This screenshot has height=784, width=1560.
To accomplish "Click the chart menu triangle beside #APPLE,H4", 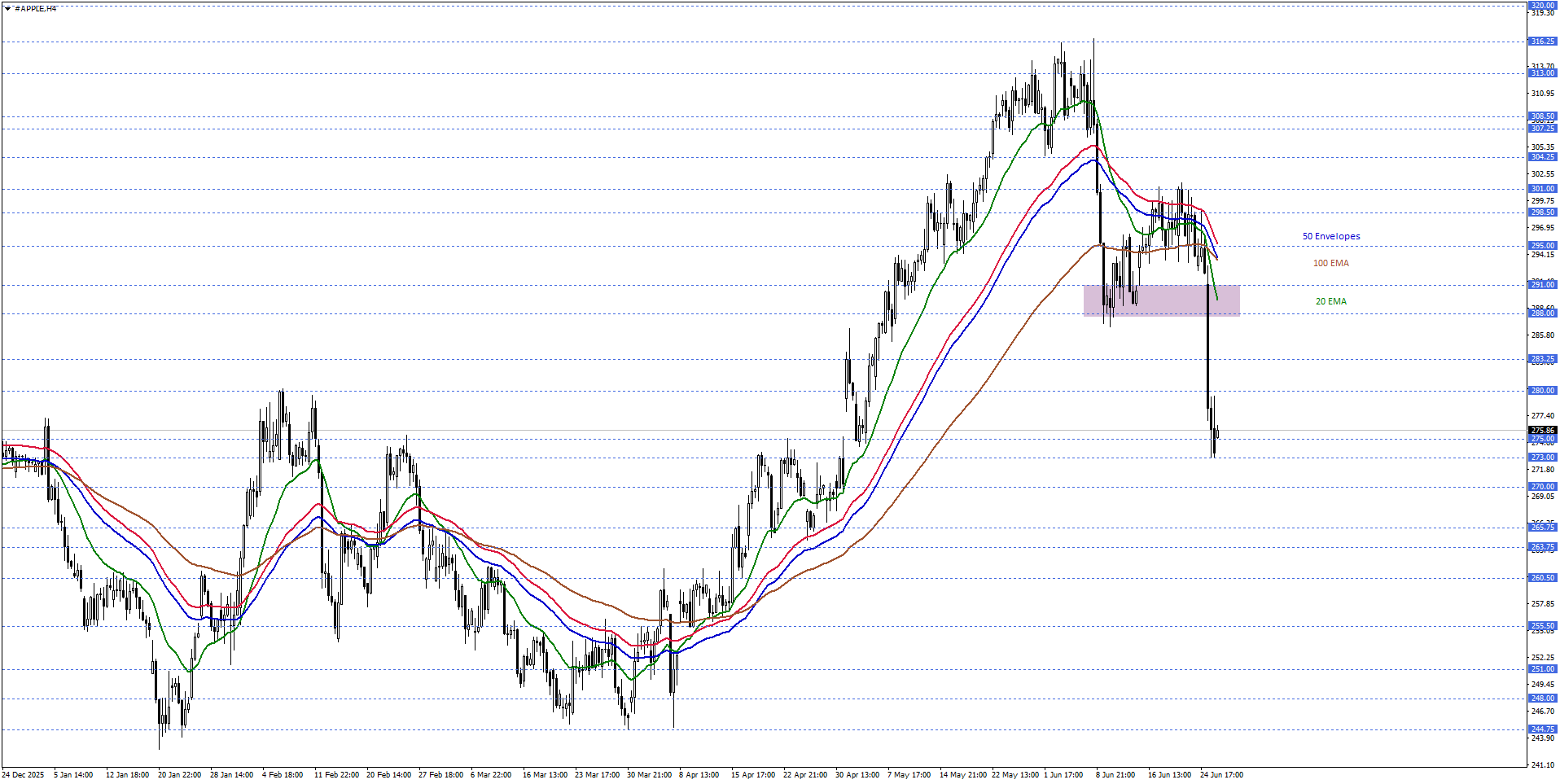I will [x=7, y=9].
